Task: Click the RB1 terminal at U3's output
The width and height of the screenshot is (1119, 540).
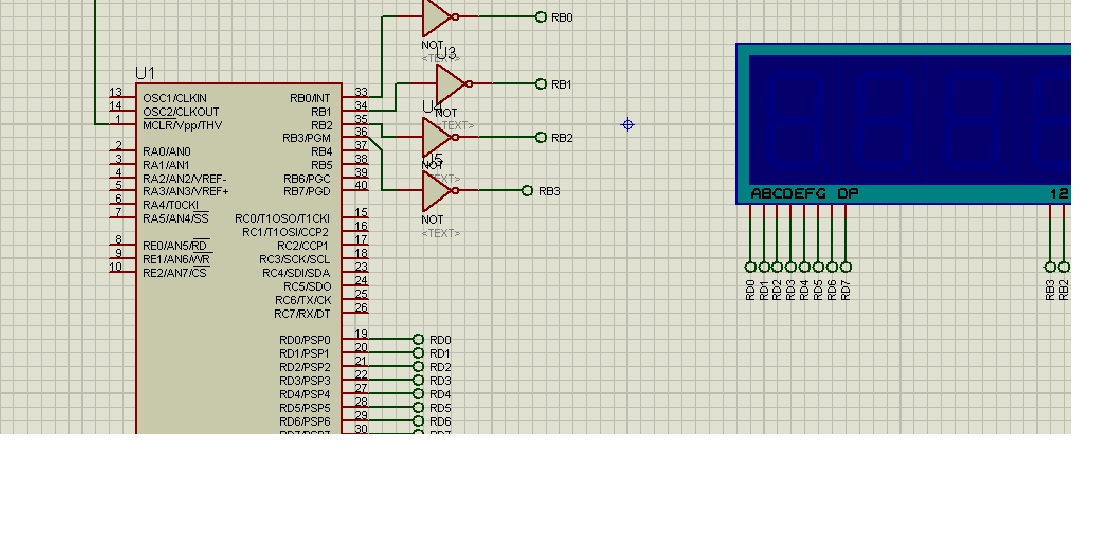Action: [x=541, y=84]
